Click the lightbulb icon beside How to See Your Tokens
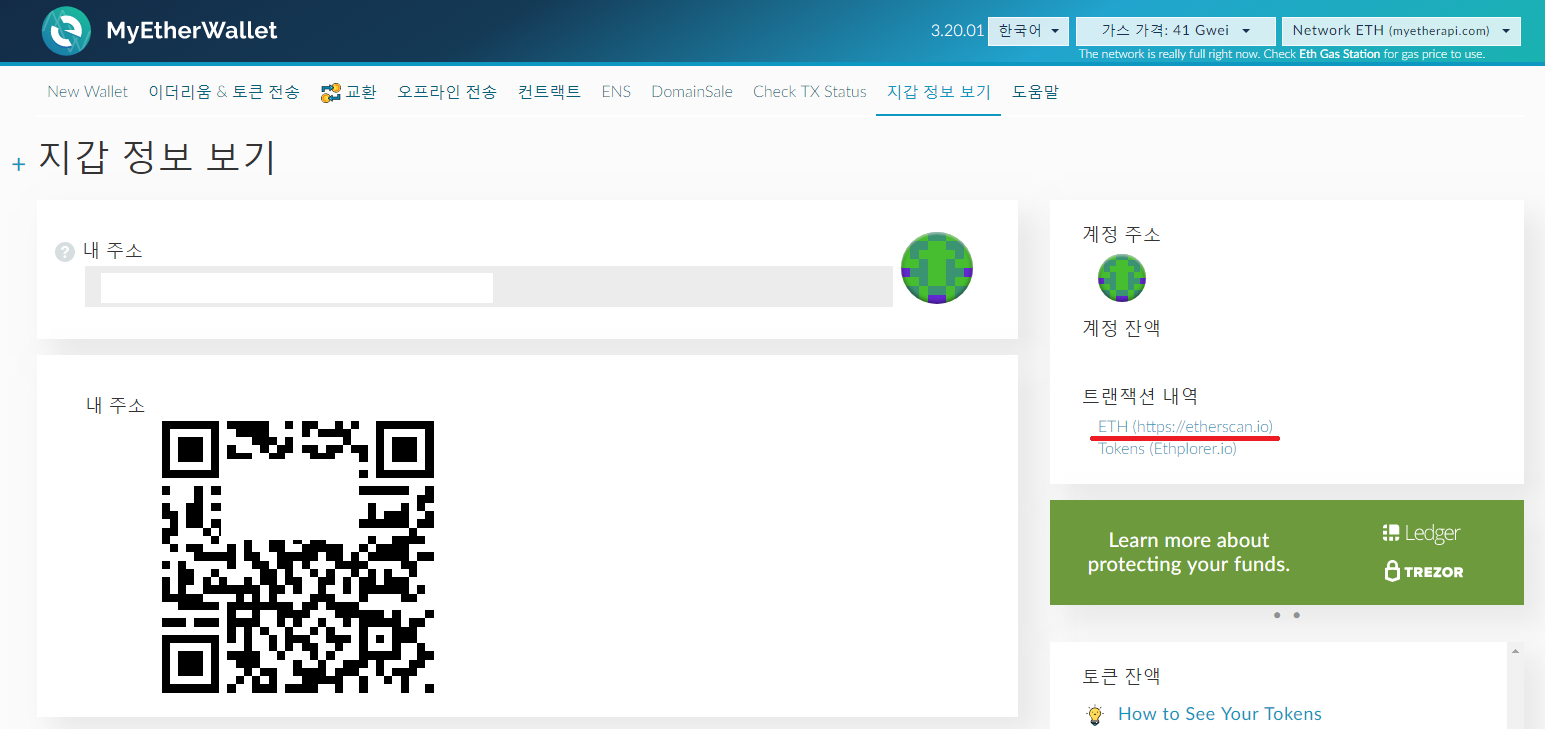The image size is (1545, 735). [1095, 714]
